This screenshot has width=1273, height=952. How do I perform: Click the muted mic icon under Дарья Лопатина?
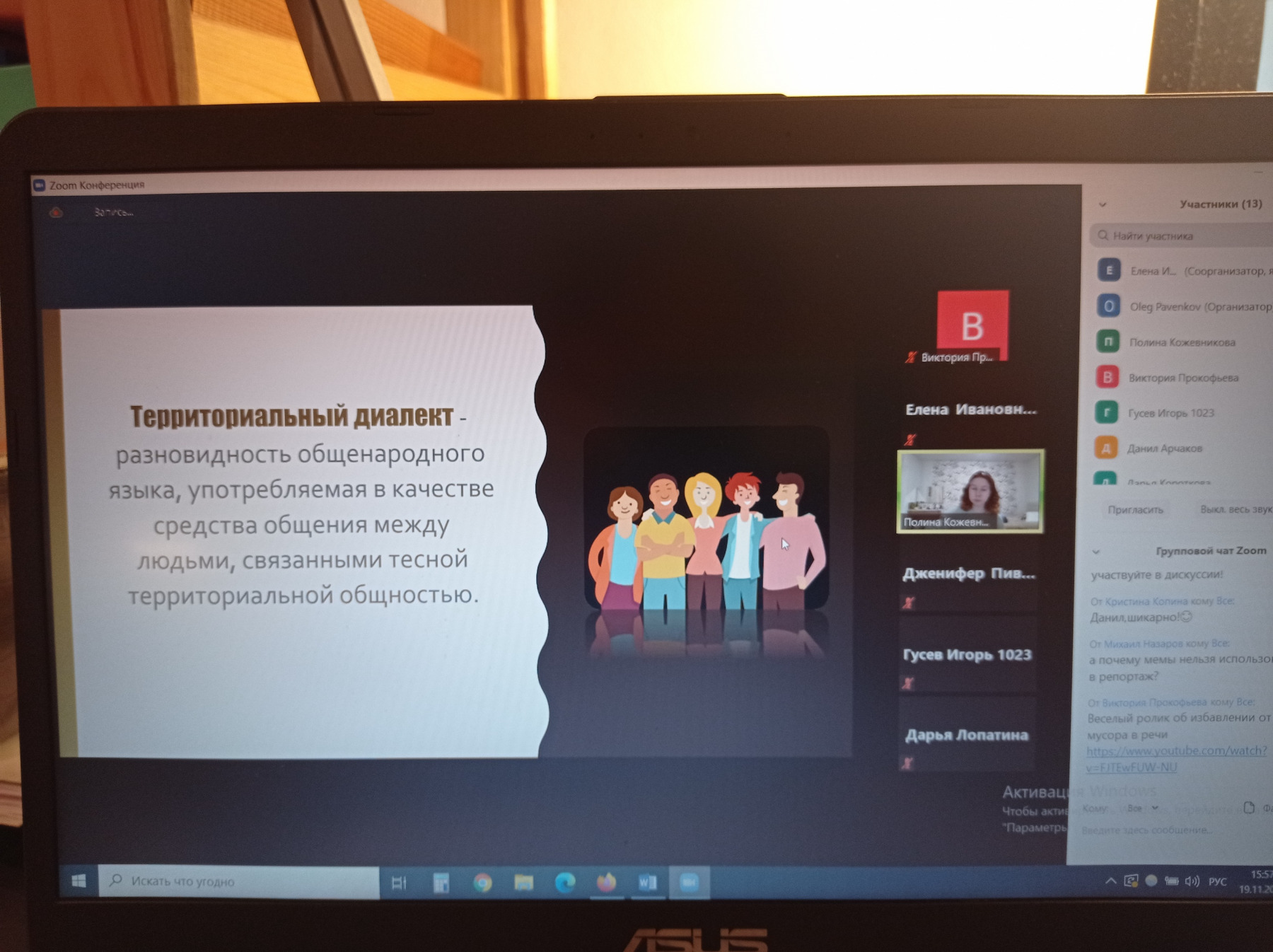click(907, 762)
